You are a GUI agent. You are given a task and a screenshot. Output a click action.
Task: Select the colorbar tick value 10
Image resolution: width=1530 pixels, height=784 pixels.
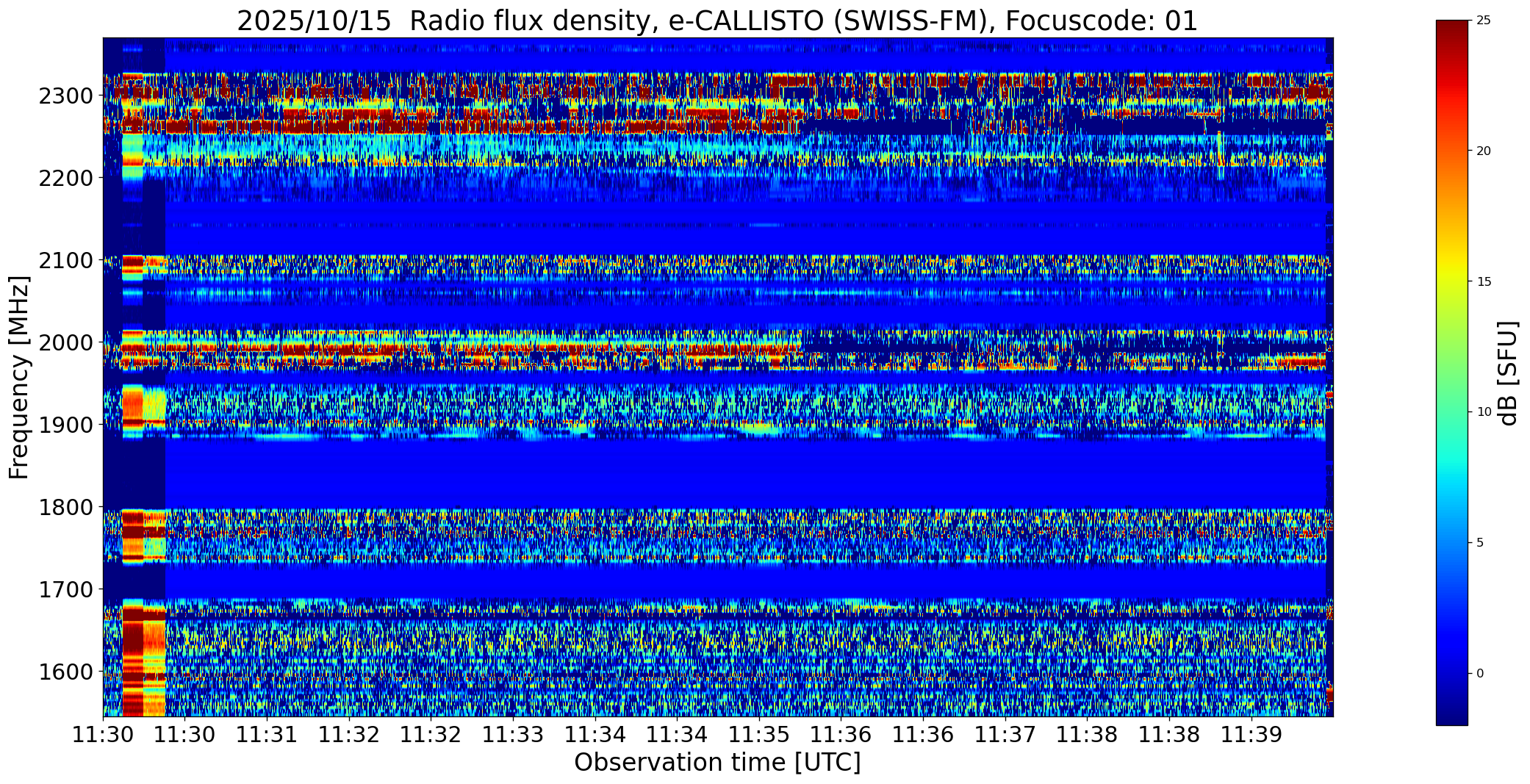[1484, 412]
